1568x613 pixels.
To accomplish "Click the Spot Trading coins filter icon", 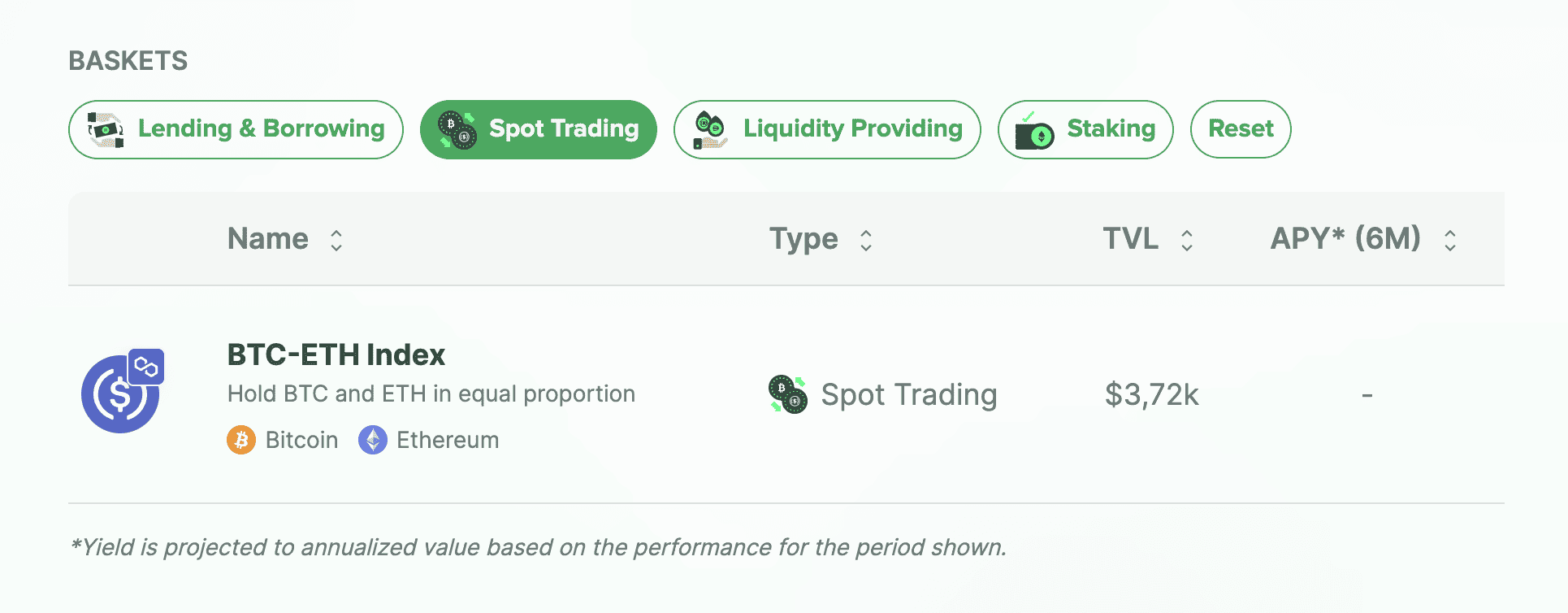I will pyautogui.click(x=457, y=130).
